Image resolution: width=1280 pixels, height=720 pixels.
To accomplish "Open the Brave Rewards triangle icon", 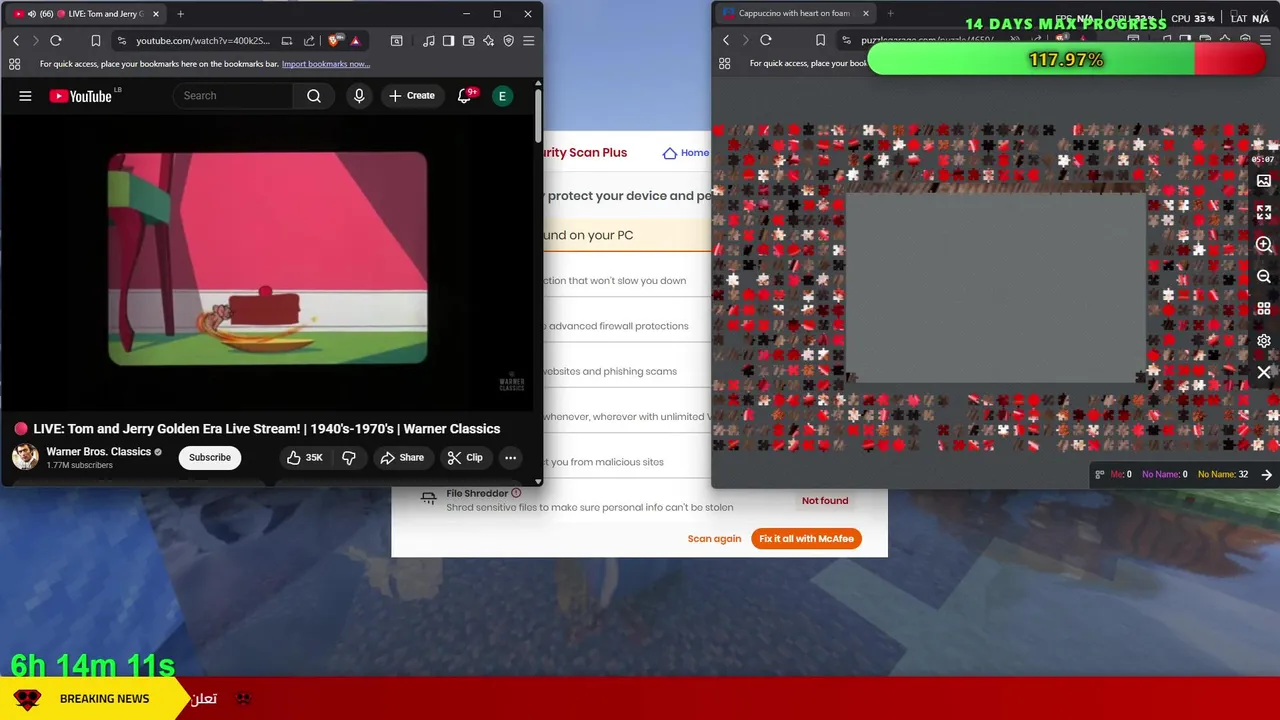I will tap(355, 41).
